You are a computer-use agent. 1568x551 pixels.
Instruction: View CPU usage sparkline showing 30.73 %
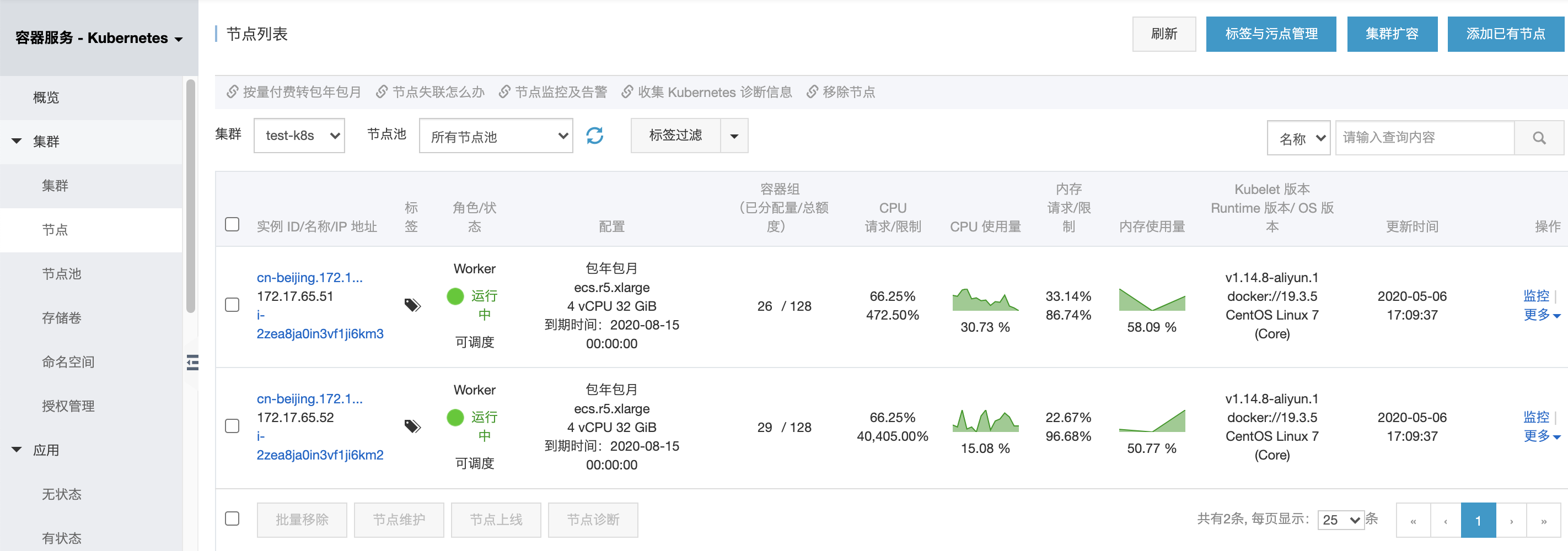[984, 300]
